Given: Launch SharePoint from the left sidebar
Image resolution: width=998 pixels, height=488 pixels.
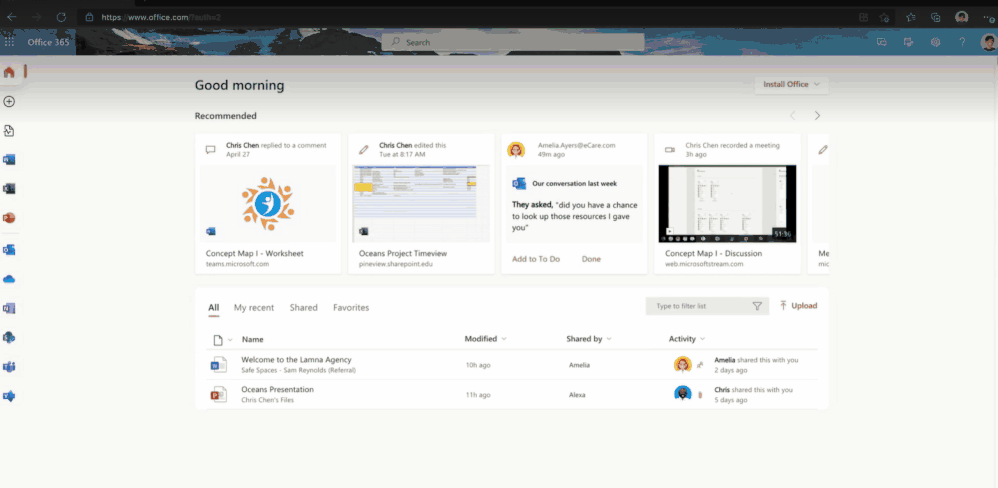Looking at the screenshot, I should 9,337.
